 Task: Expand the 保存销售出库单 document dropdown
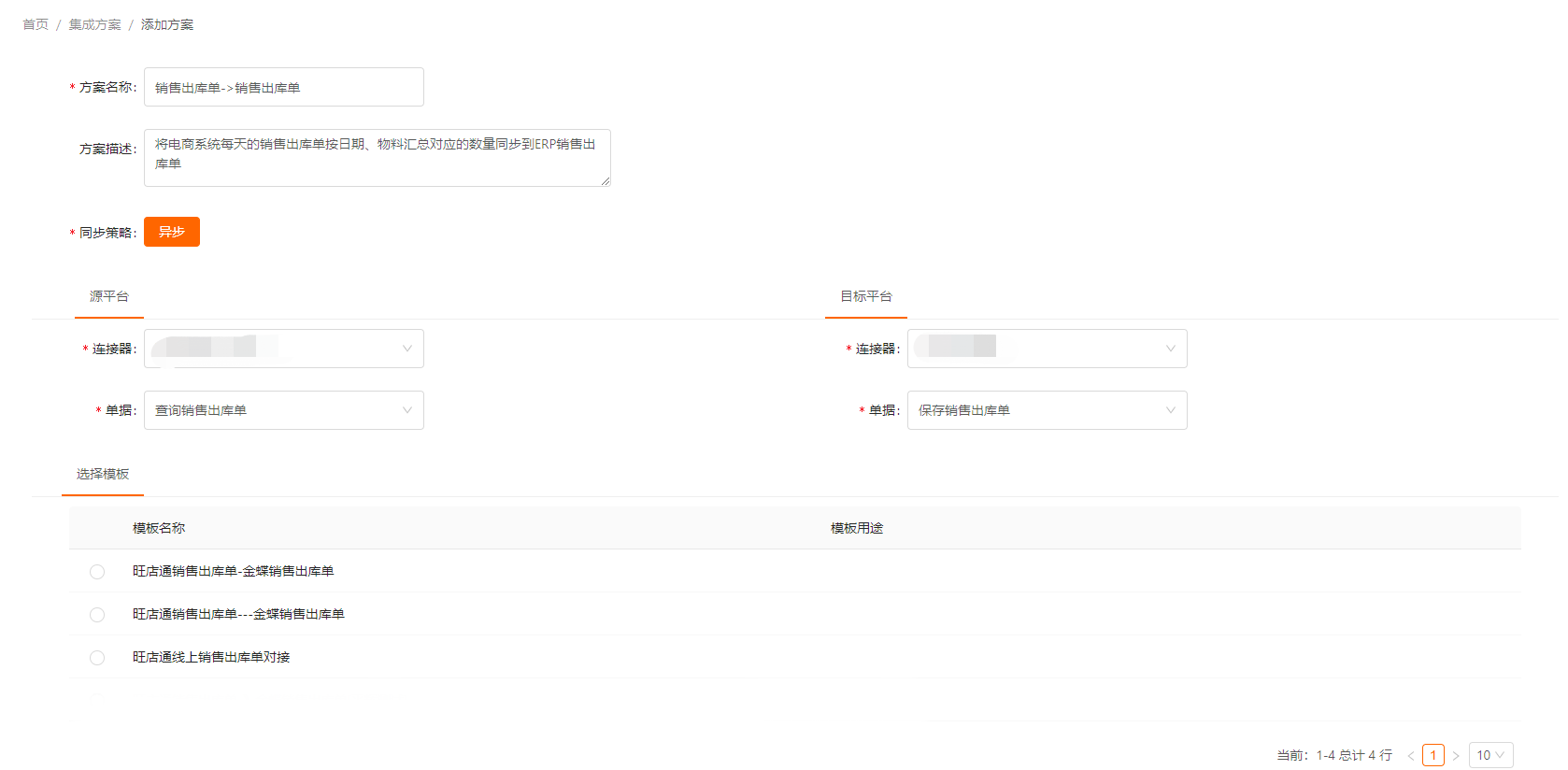tap(1047, 410)
